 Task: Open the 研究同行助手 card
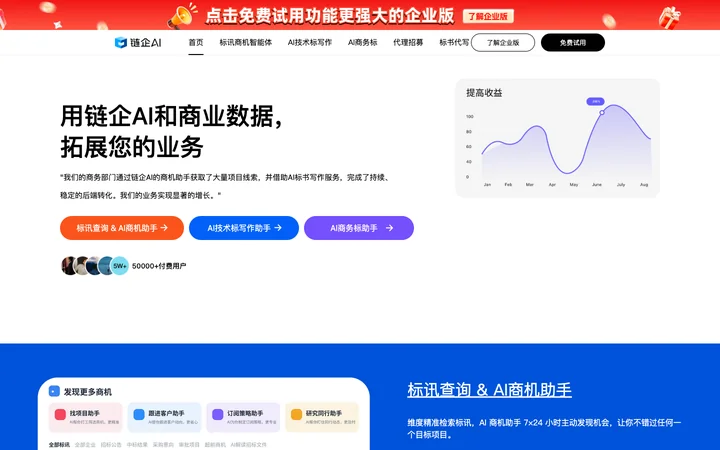[322, 417]
